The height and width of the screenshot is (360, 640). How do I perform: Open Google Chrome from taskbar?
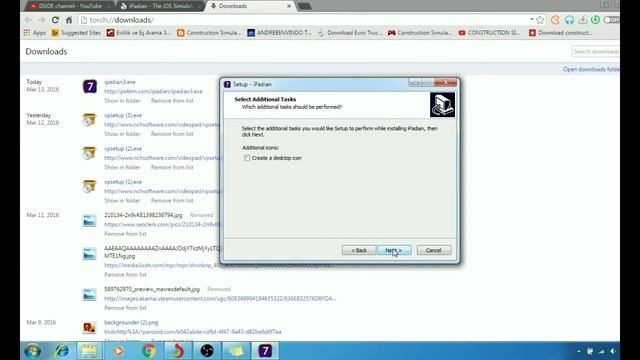click(x=149, y=351)
